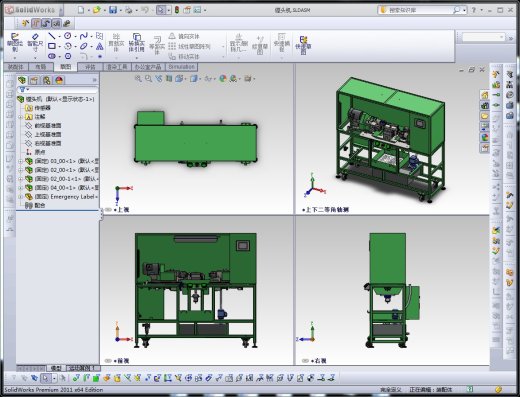This screenshot has width=520, height=397.
Task: Expand the 03_00<1> component node
Action: [20, 161]
